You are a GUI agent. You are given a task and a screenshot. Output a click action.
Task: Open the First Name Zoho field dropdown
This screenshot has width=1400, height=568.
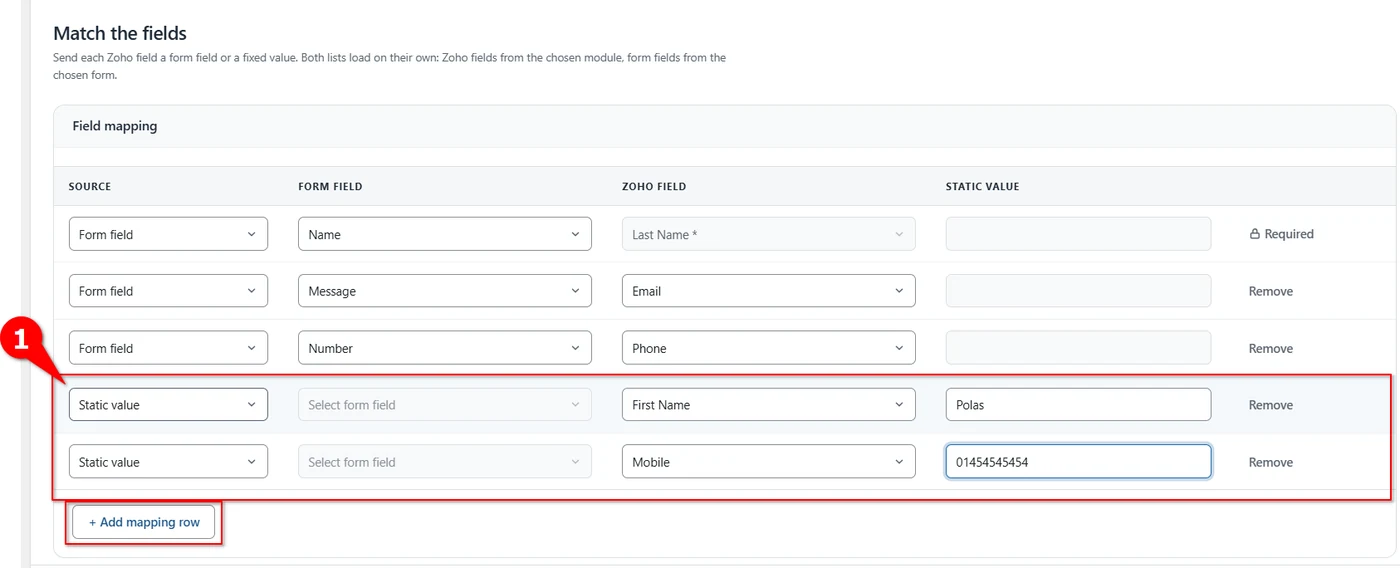(x=769, y=405)
